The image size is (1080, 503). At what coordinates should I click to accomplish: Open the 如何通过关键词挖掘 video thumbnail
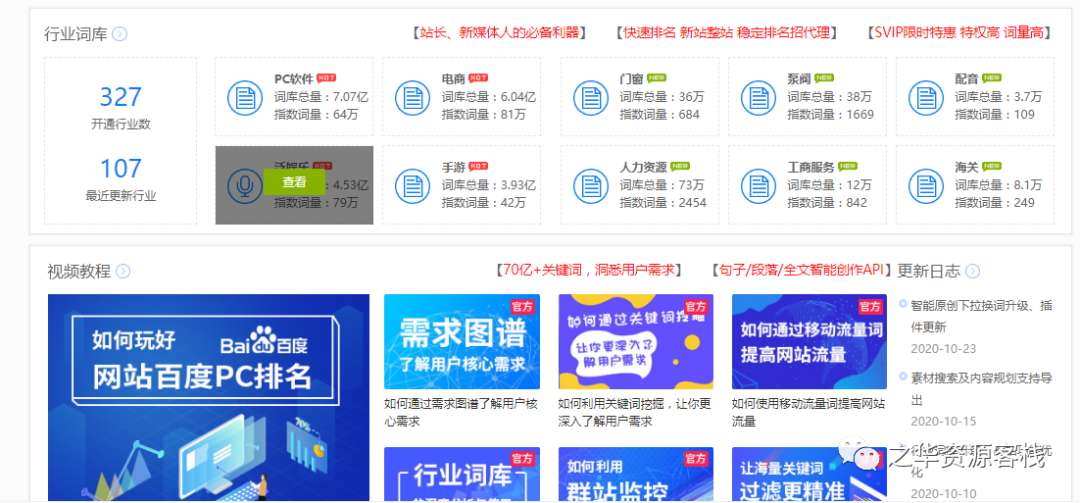tap(636, 342)
